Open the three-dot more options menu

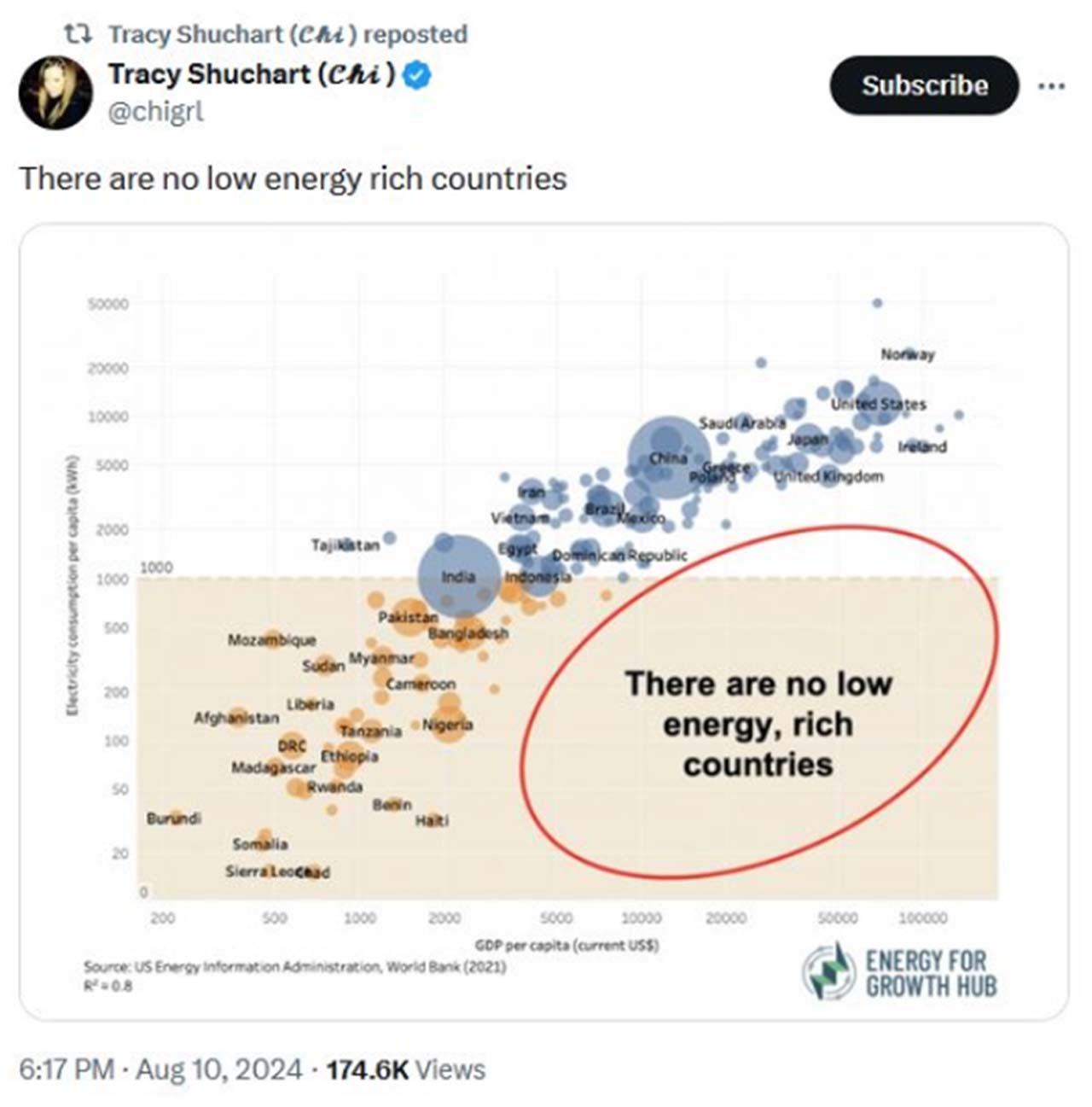tap(1051, 85)
